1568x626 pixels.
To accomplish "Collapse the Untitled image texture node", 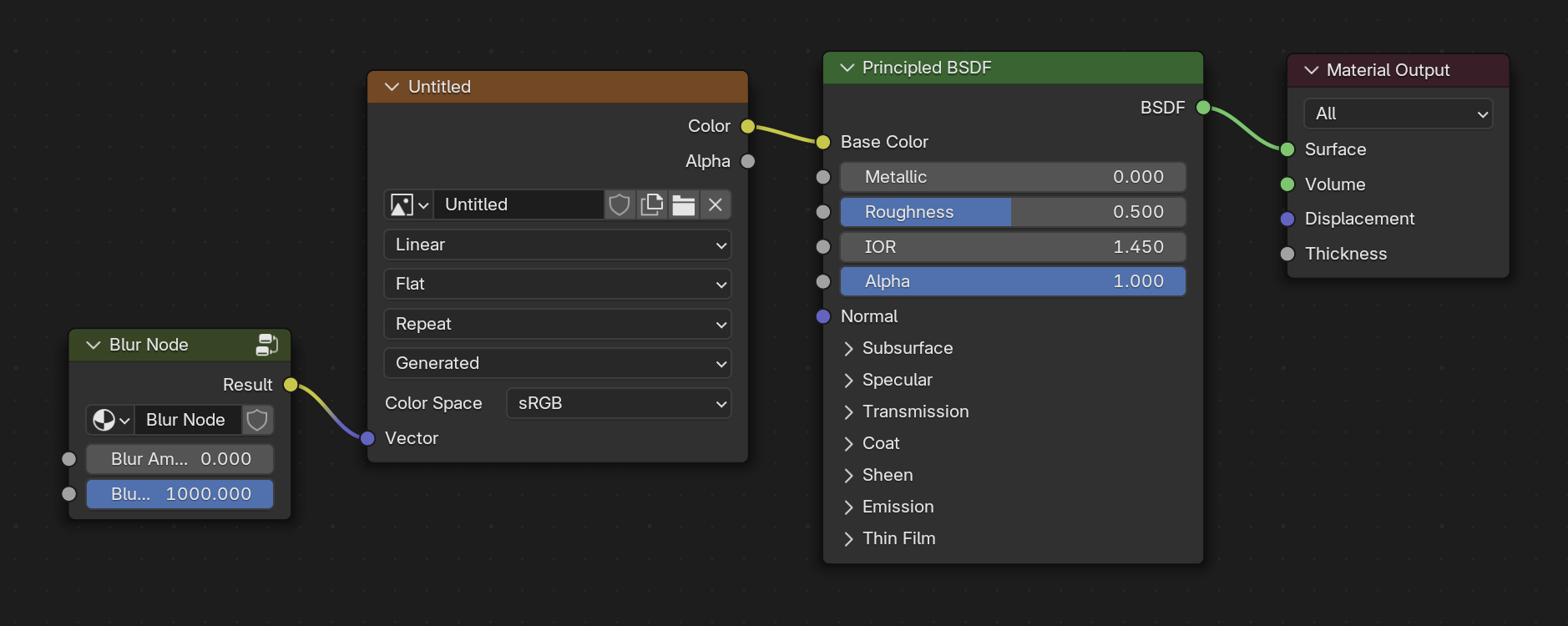I will pyautogui.click(x=392, y=87).
